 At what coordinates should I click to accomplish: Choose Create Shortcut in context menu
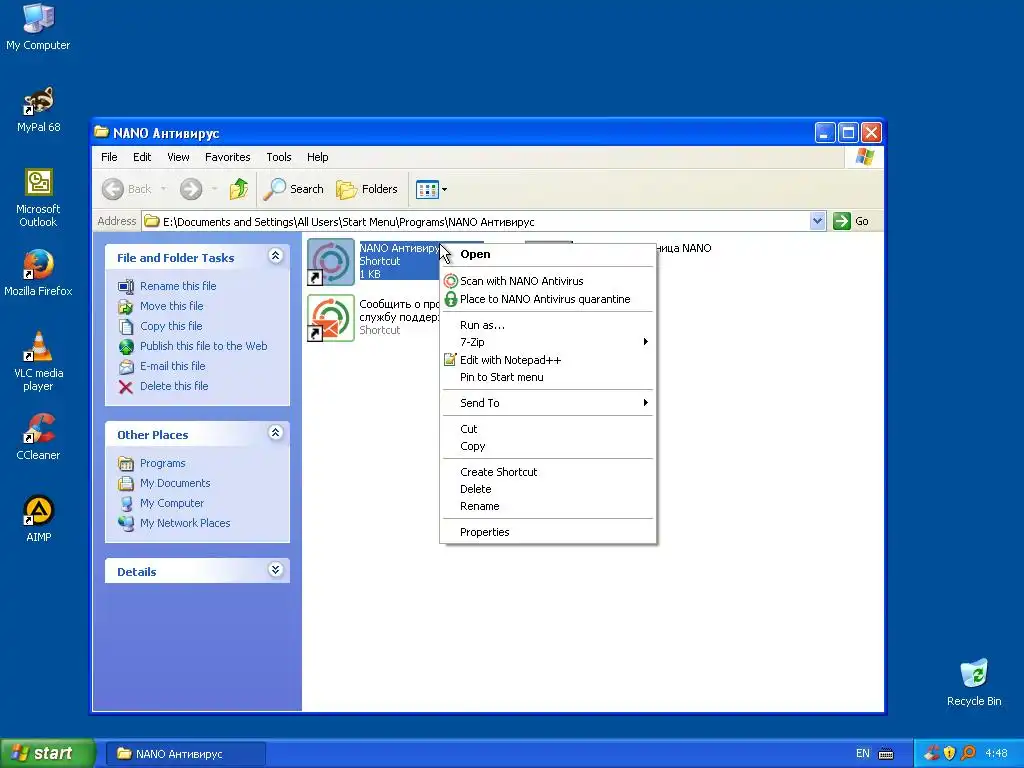tap(548, 472)
